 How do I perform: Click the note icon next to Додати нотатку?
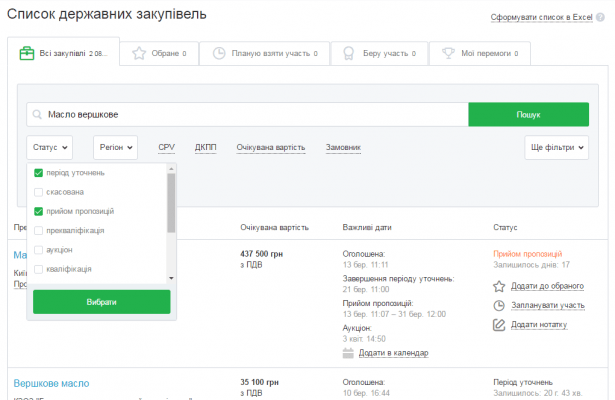(499, 325)
